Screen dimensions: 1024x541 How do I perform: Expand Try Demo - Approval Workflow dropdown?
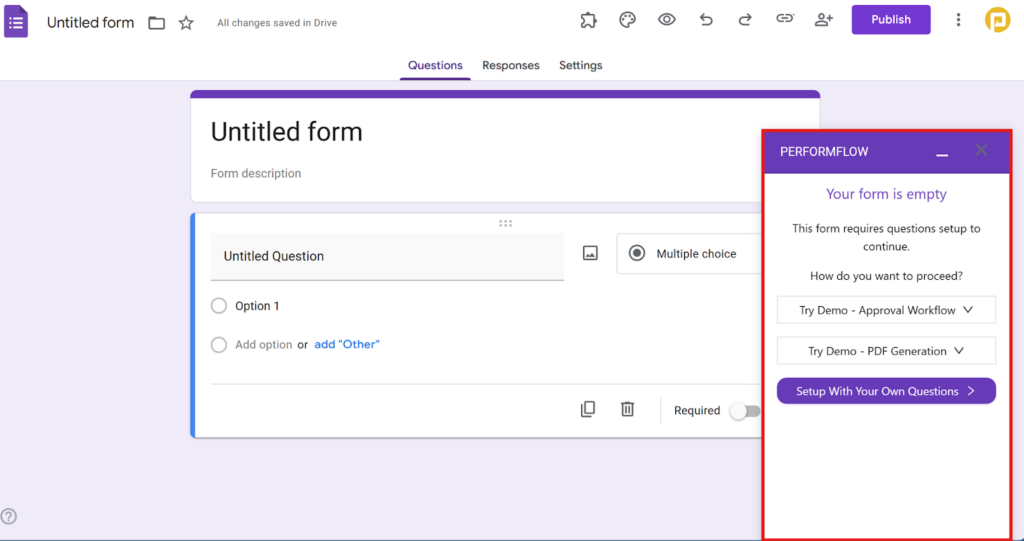click(x=886, y=311)
